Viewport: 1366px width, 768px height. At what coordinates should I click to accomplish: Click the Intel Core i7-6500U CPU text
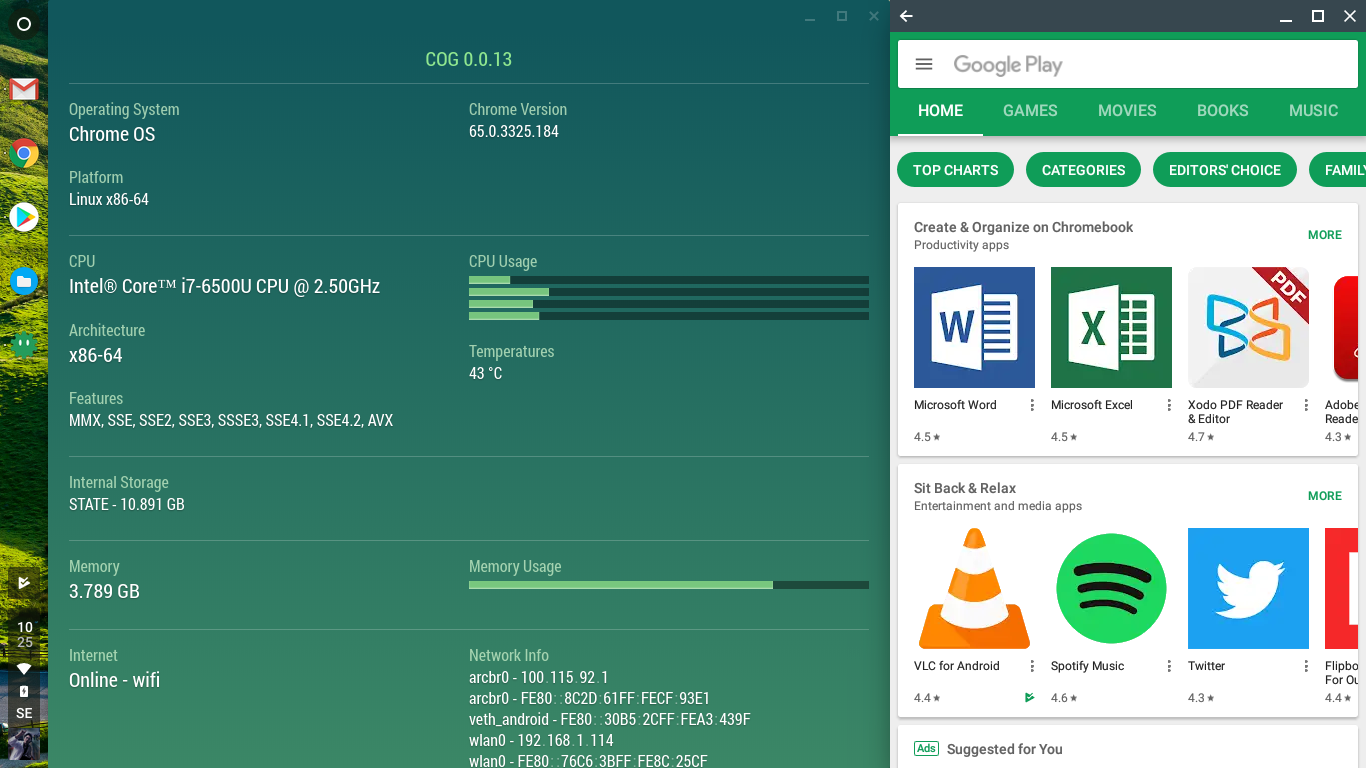tap(225, 286)
